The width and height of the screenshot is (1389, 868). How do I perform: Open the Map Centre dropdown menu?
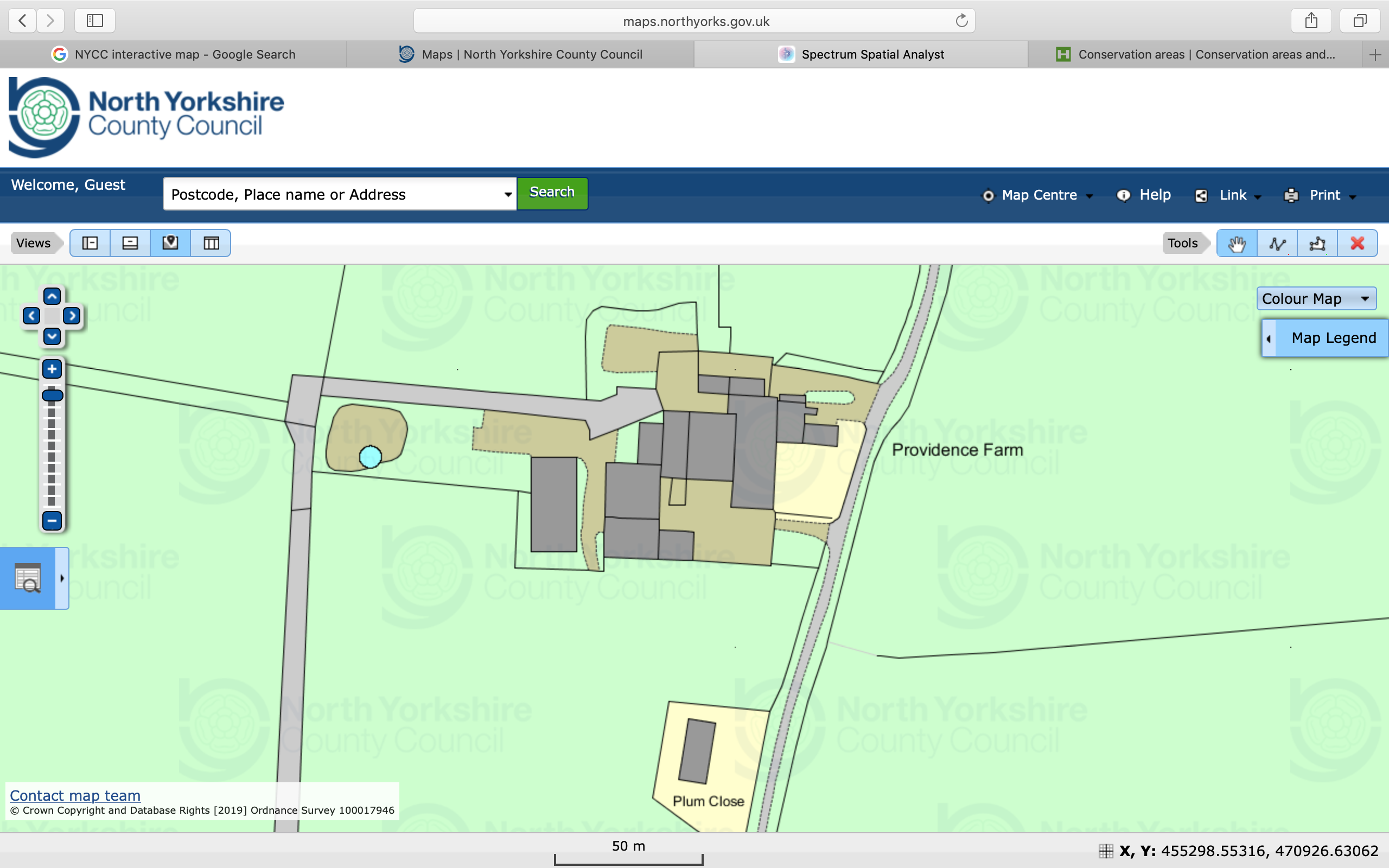point(1039,195)
